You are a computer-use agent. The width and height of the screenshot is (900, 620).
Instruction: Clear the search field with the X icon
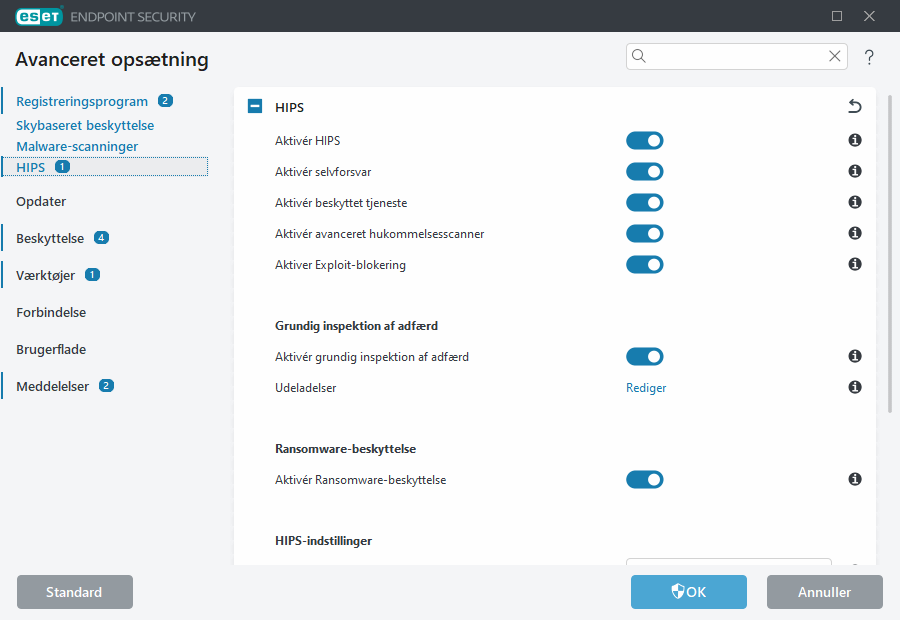point(835,56)
